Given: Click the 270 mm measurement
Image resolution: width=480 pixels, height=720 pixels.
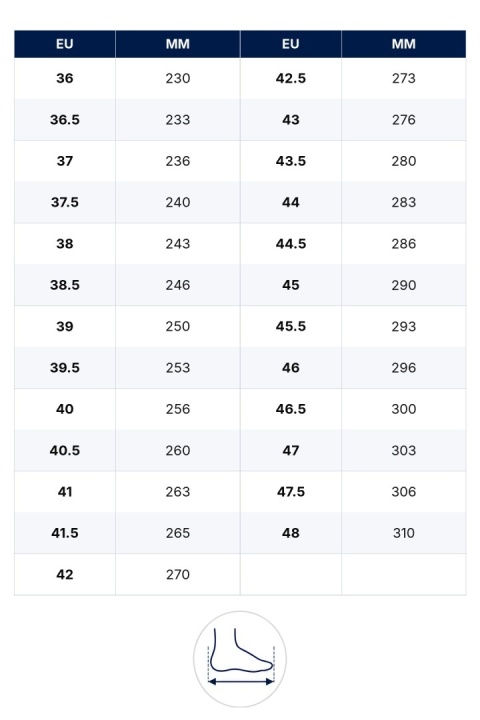Looking at the screenshot, I should pos(178,574).
